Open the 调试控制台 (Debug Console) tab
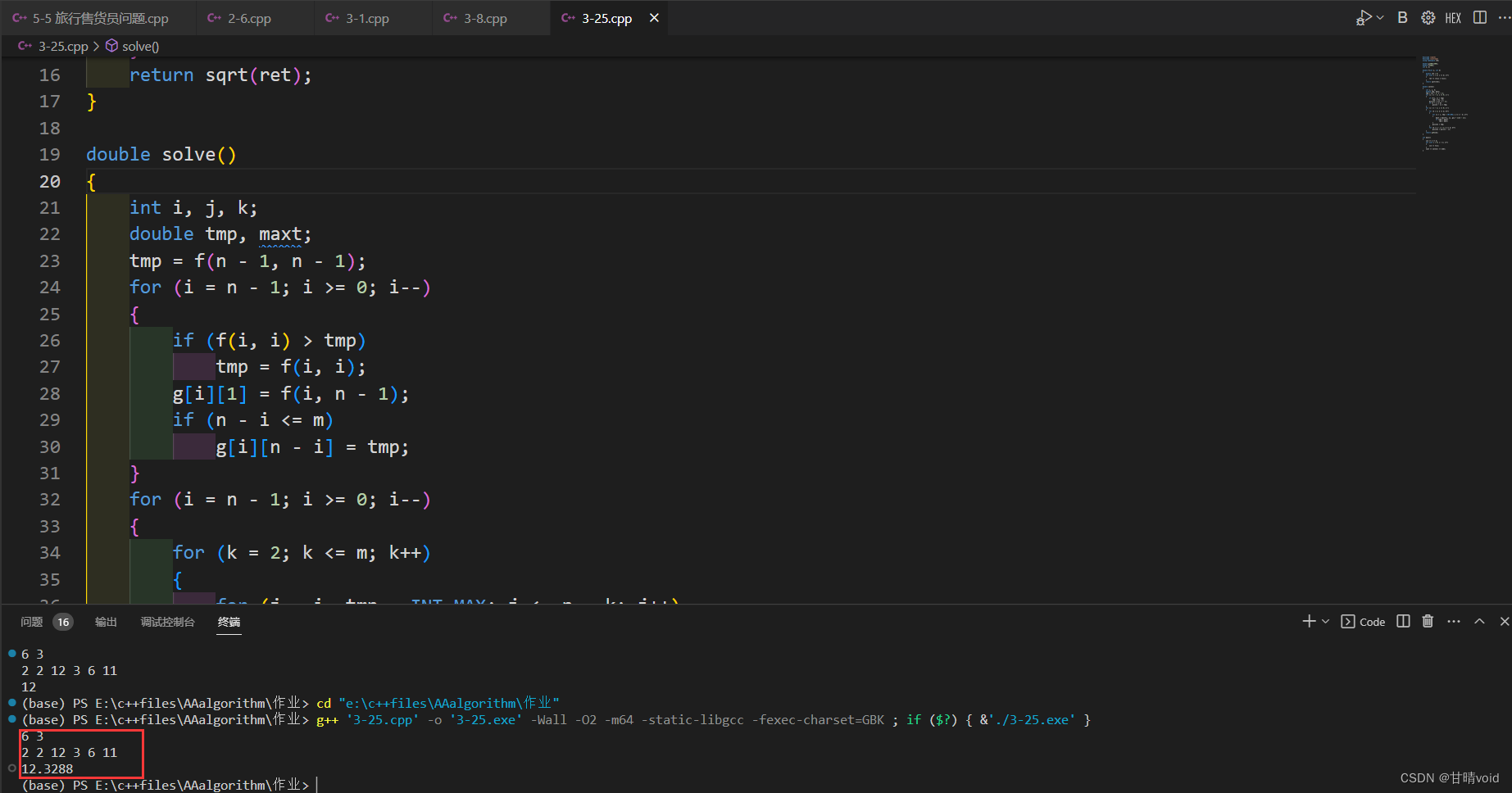Screen dimensions: 1512x793 (x=167, y=622)
